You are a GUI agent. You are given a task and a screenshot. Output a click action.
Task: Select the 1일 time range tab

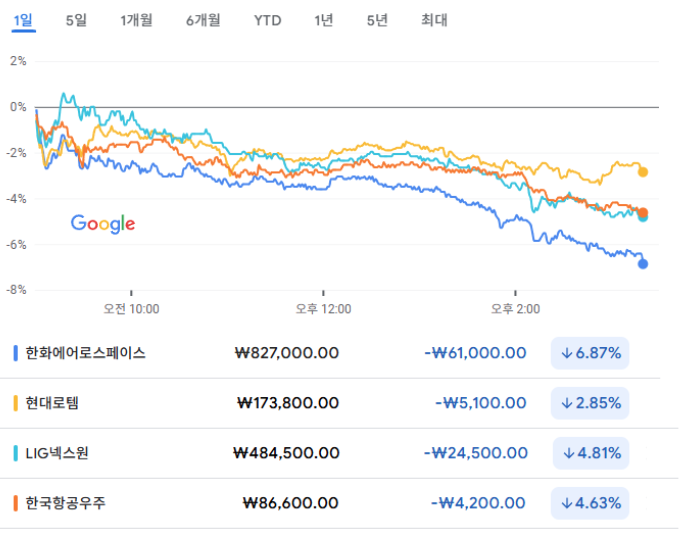(23, 20)
